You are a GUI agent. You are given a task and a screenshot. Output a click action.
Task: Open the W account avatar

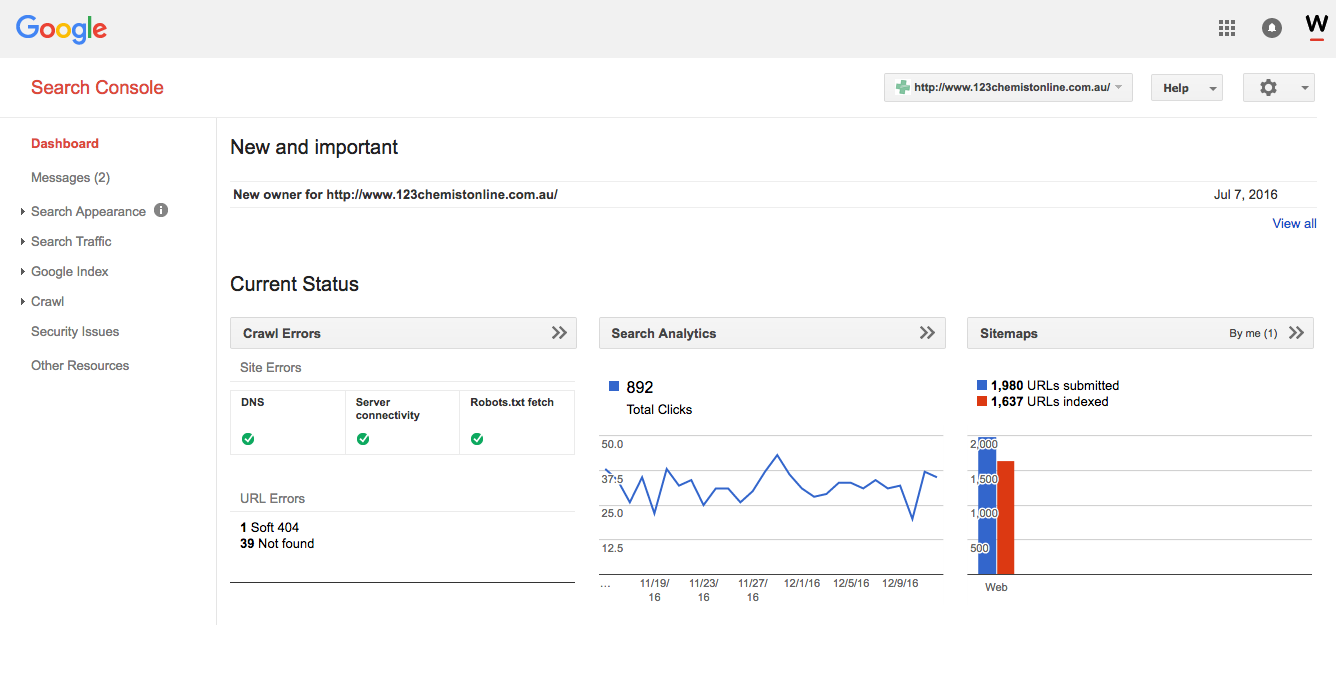pyautogui.click(x=1317, y=27)
